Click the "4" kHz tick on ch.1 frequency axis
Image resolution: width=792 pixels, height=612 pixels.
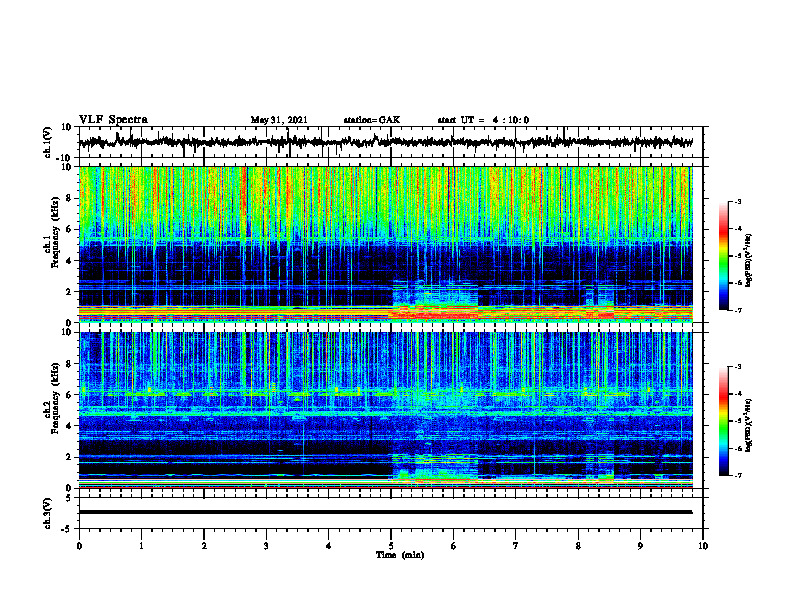click(x=69, y=261)
